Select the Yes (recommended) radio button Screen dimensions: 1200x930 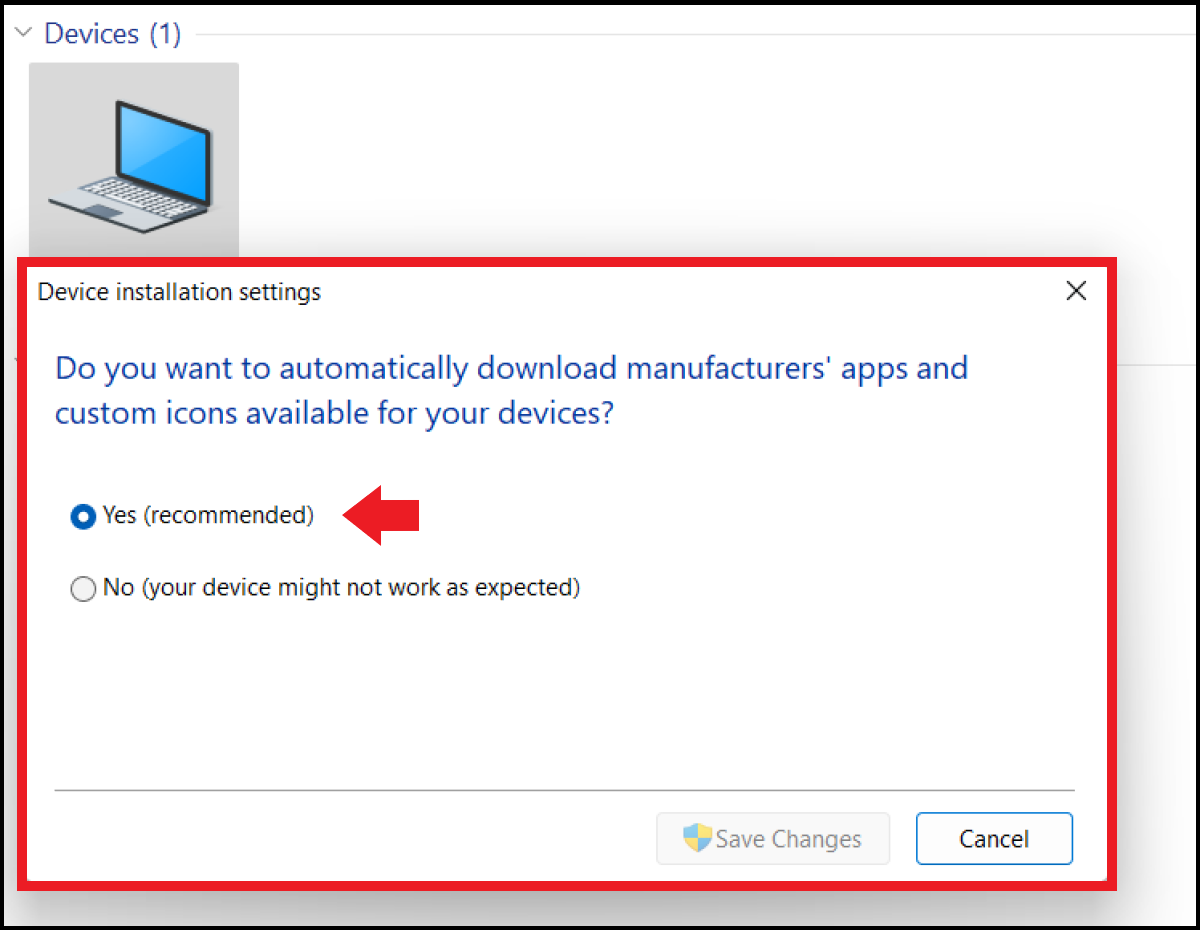(x=83, y=516)
